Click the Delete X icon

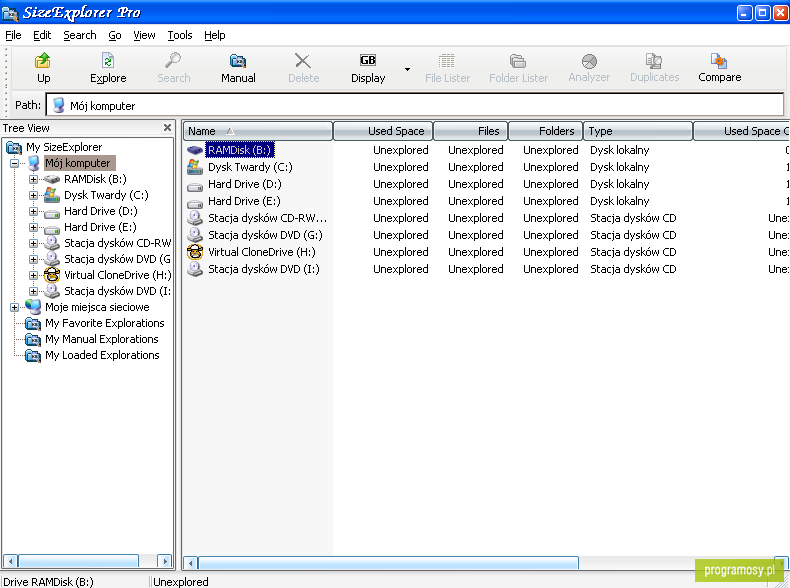pyautogui.click(x=303, y=61)
